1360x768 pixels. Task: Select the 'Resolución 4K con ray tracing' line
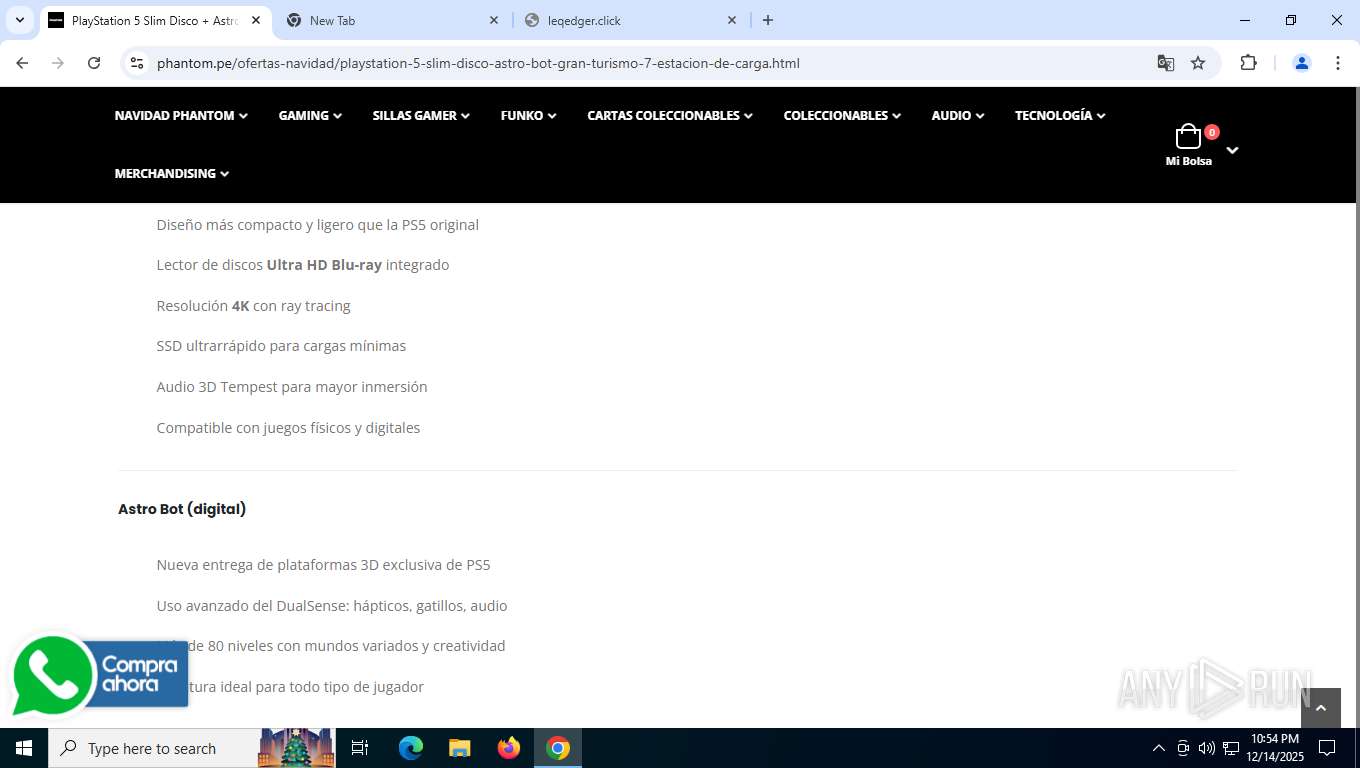(x=253, y=306)
